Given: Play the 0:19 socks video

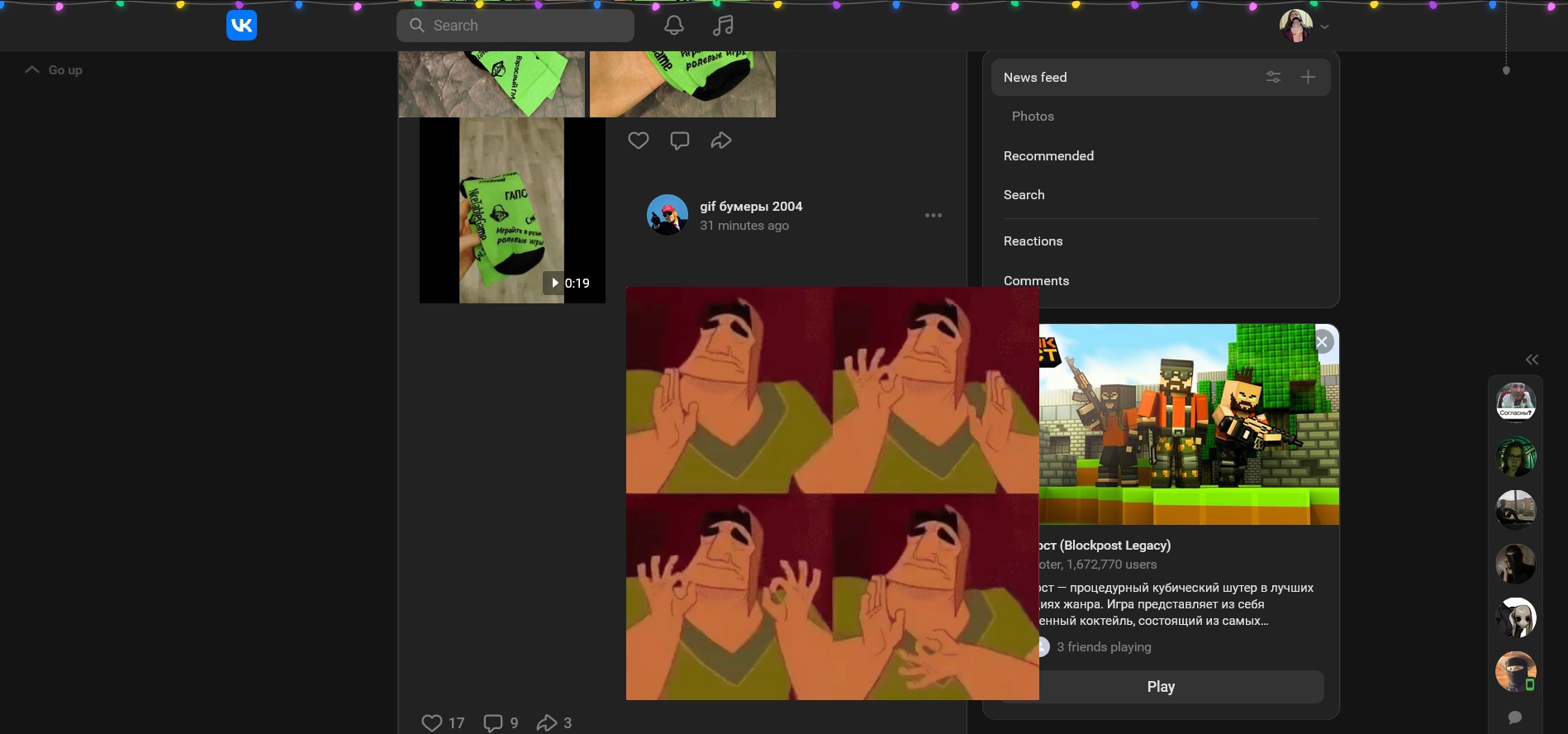Looking at the screenshot, I should pos(512,210).
